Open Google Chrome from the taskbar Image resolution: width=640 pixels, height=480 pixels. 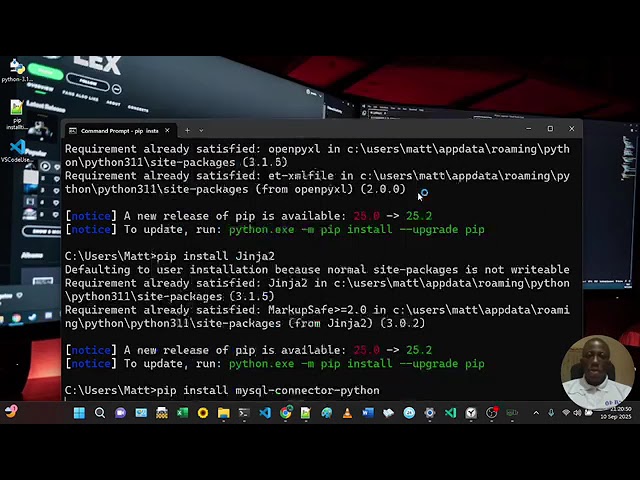286,413
